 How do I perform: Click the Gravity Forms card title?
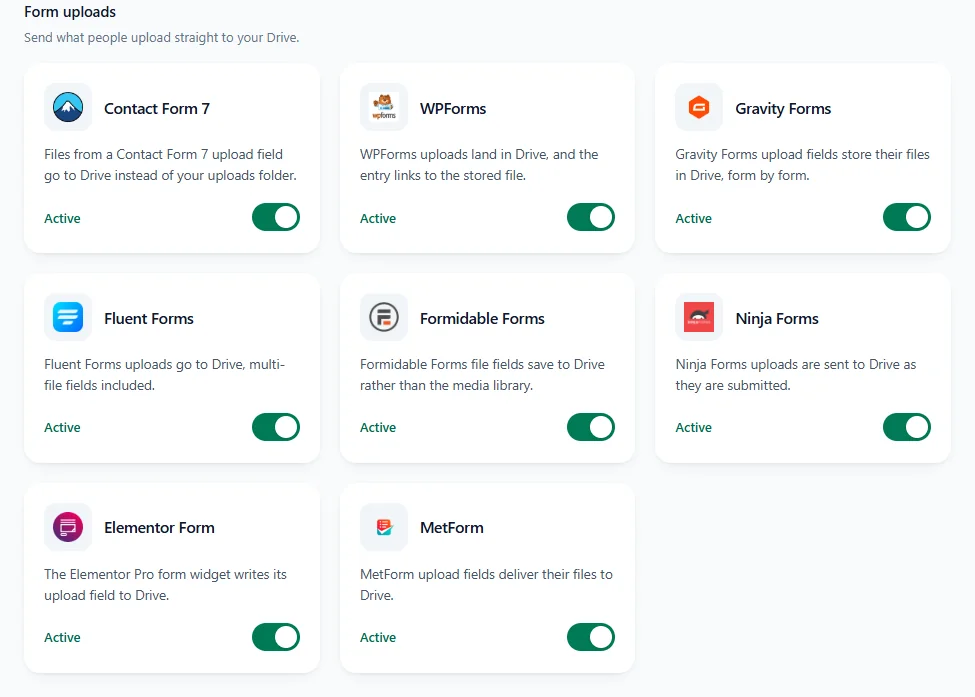click(783, 109)
